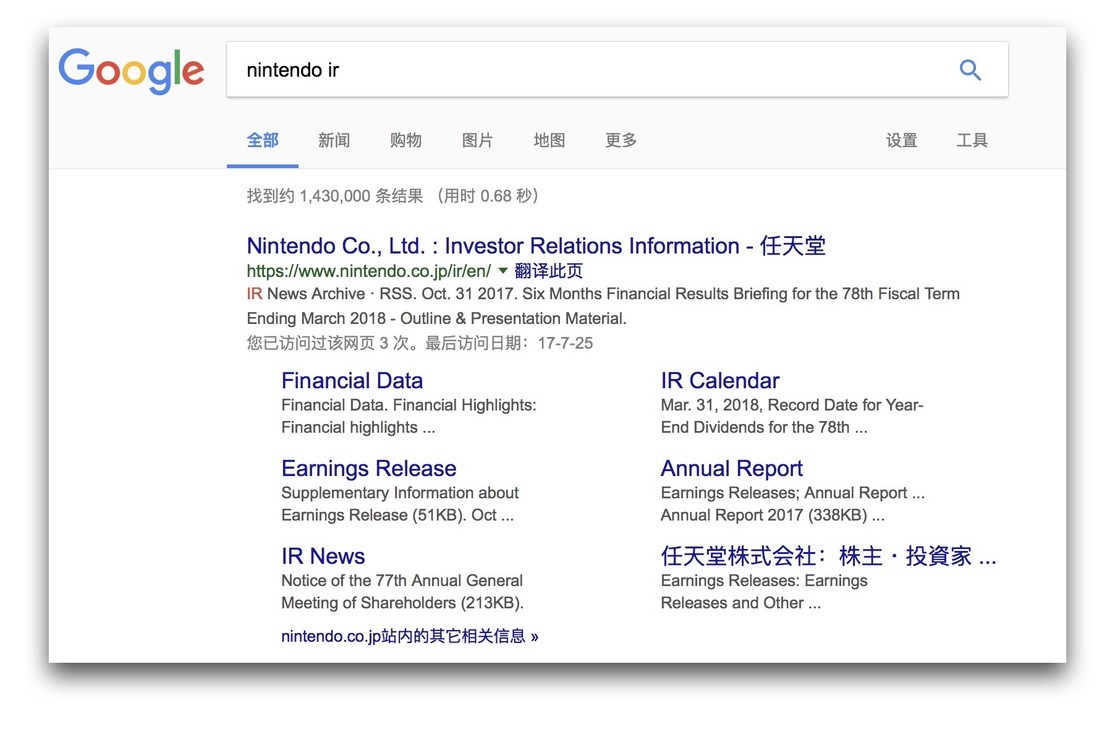Select the 全部 tab

[262, 140]
